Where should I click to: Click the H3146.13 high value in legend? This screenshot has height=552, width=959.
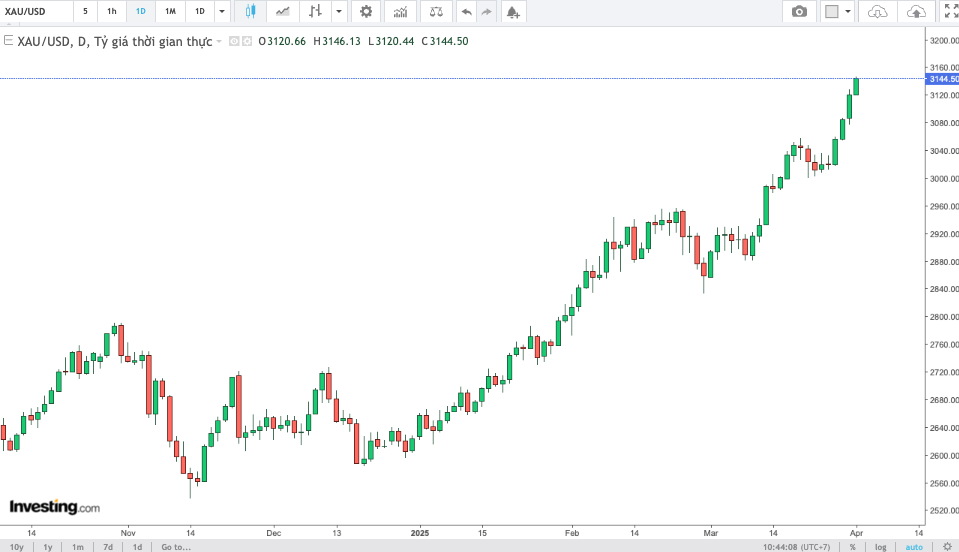[x=337, y=42]
